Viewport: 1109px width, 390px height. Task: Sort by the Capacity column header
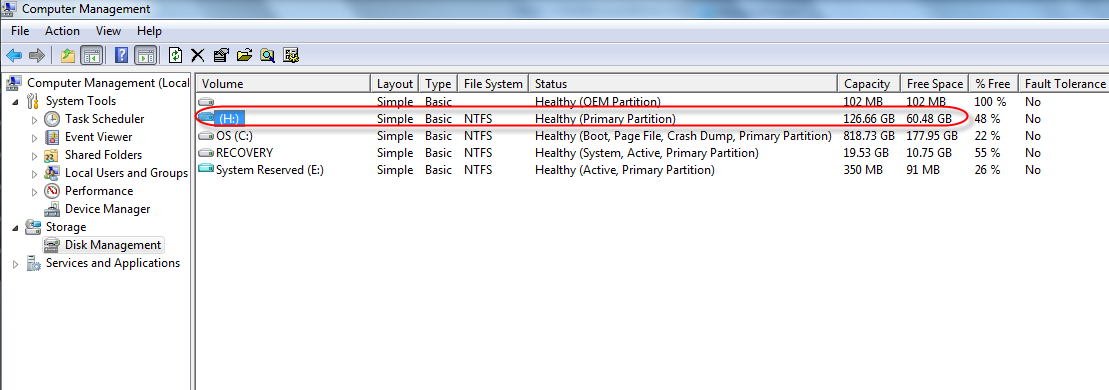tap(869, 84)
